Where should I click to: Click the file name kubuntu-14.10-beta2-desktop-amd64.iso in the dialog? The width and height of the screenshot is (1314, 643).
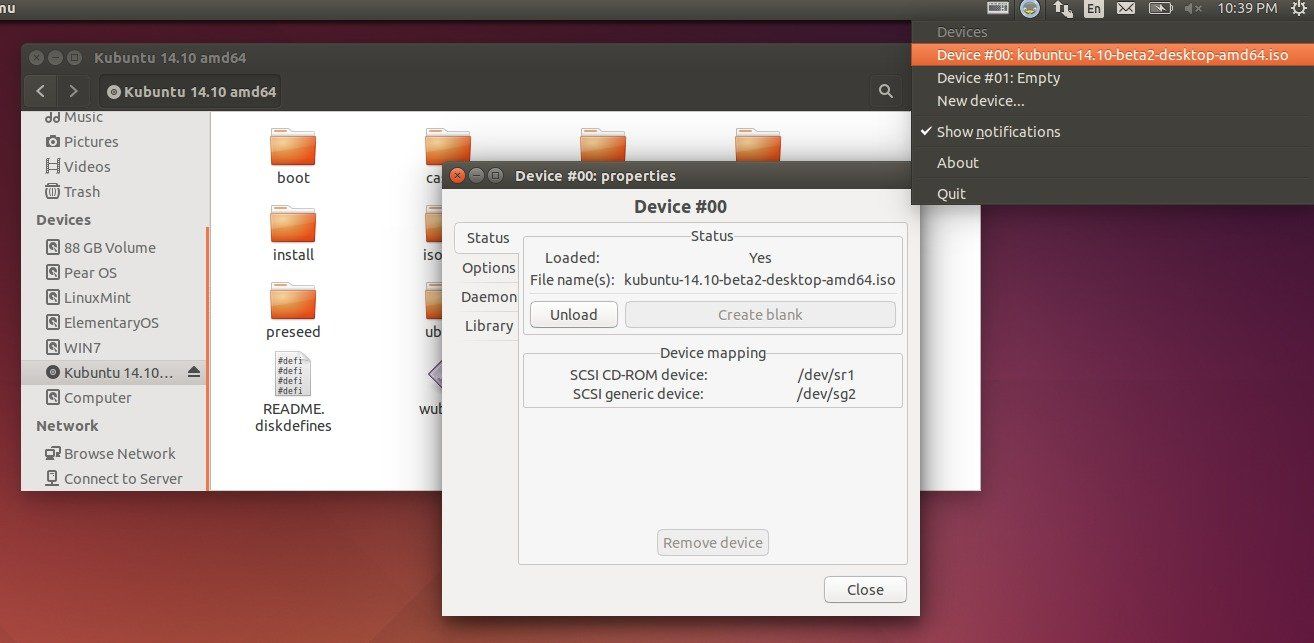(x=759, y=280)
